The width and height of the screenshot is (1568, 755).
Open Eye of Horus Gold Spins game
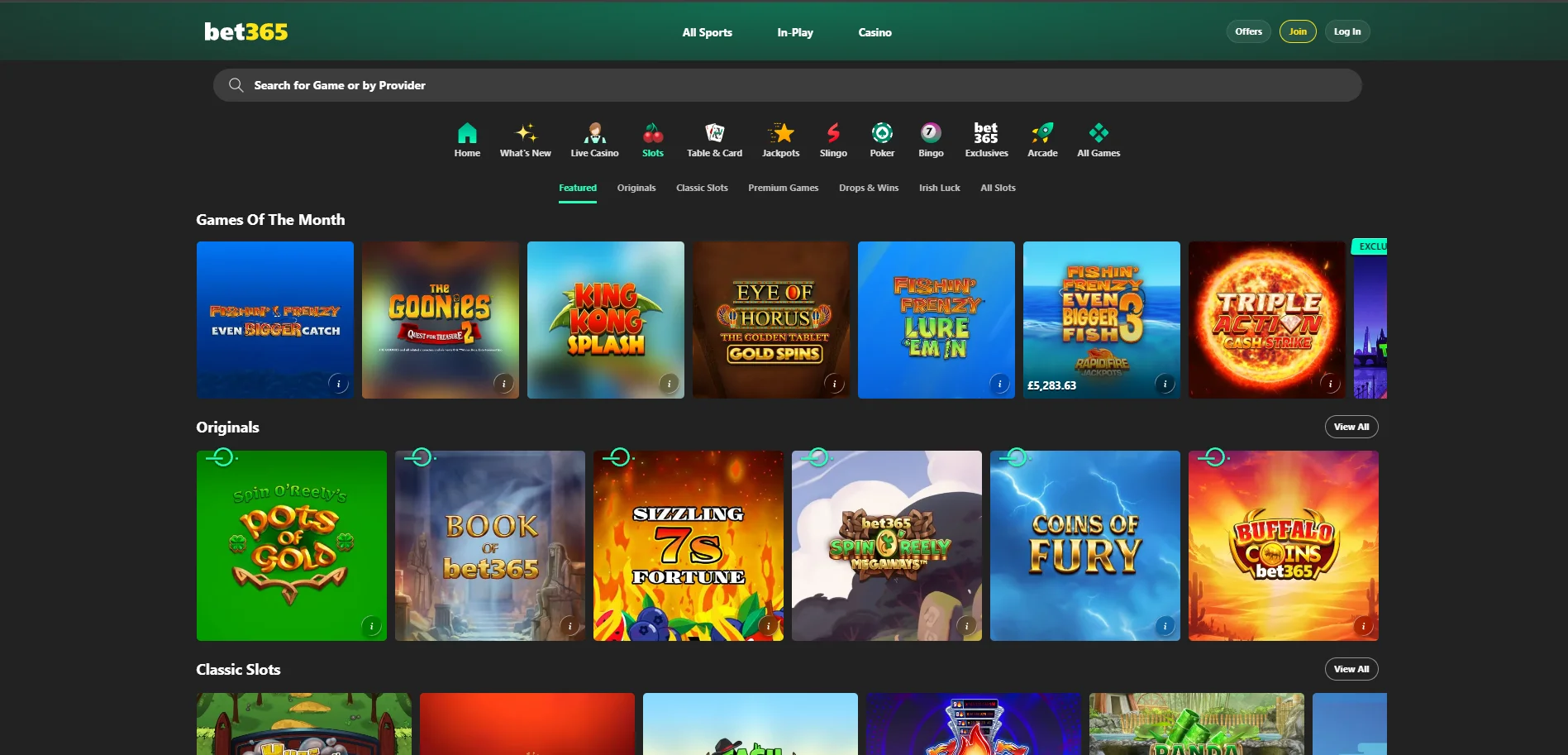point(771,320)
